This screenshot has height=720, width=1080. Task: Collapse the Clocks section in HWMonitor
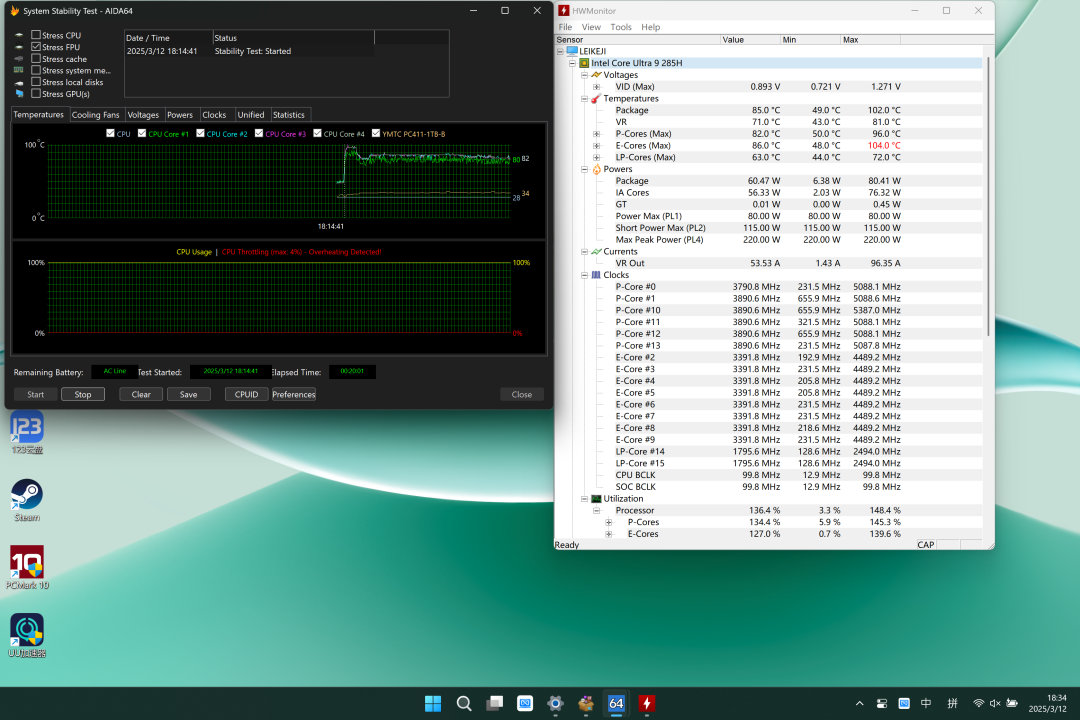[x=584, y=275]
